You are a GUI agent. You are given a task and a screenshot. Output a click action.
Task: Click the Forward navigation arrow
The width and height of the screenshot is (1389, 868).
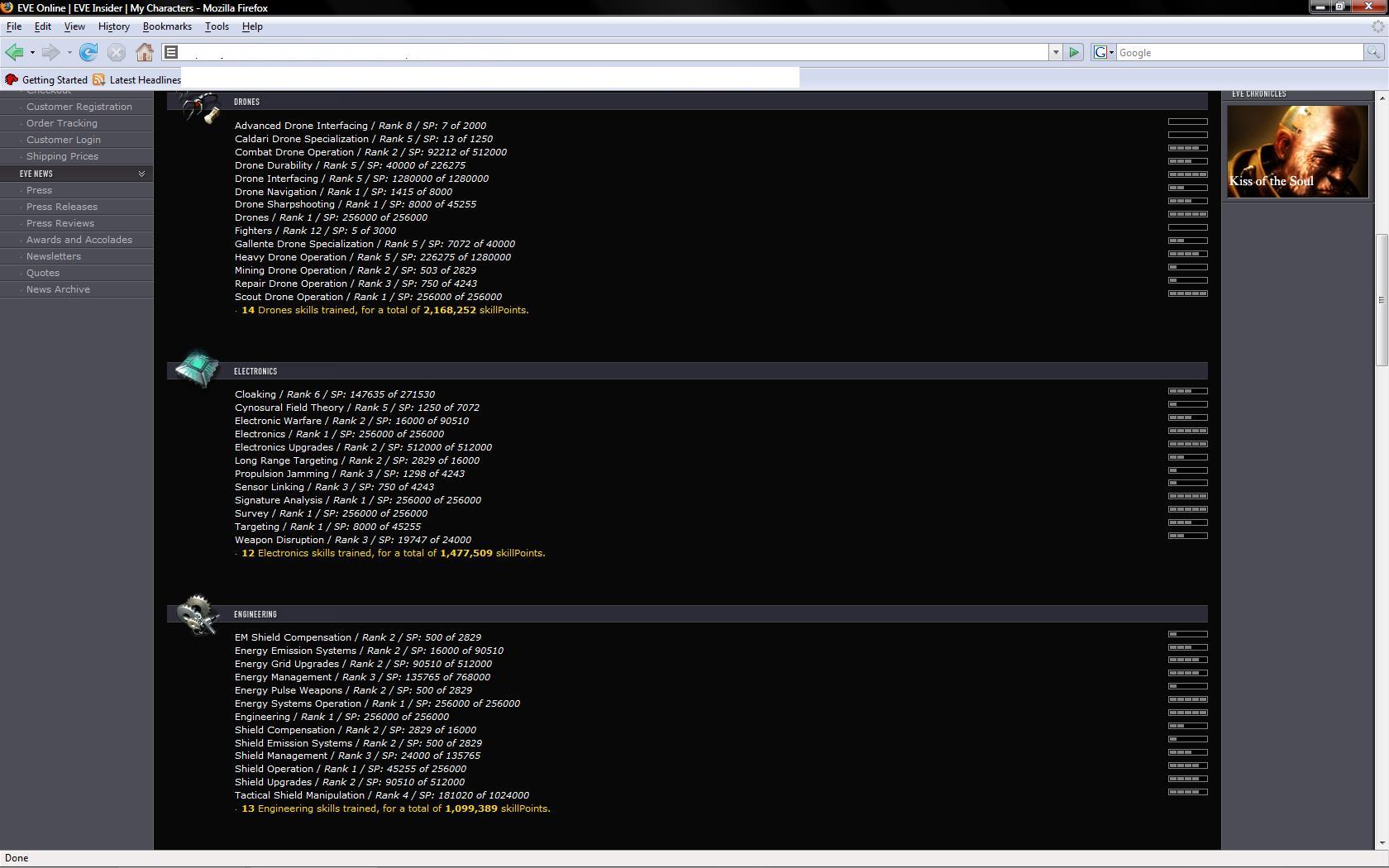pyautogui.click(x=50, y=53)
